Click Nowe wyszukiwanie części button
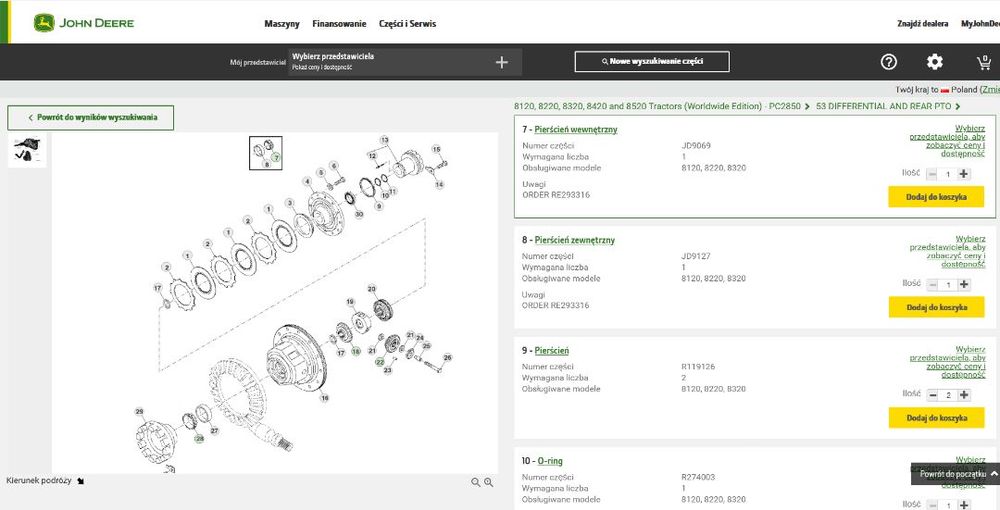The width and height of the screenshot is (1000, 510). click(x=652, y=62)
